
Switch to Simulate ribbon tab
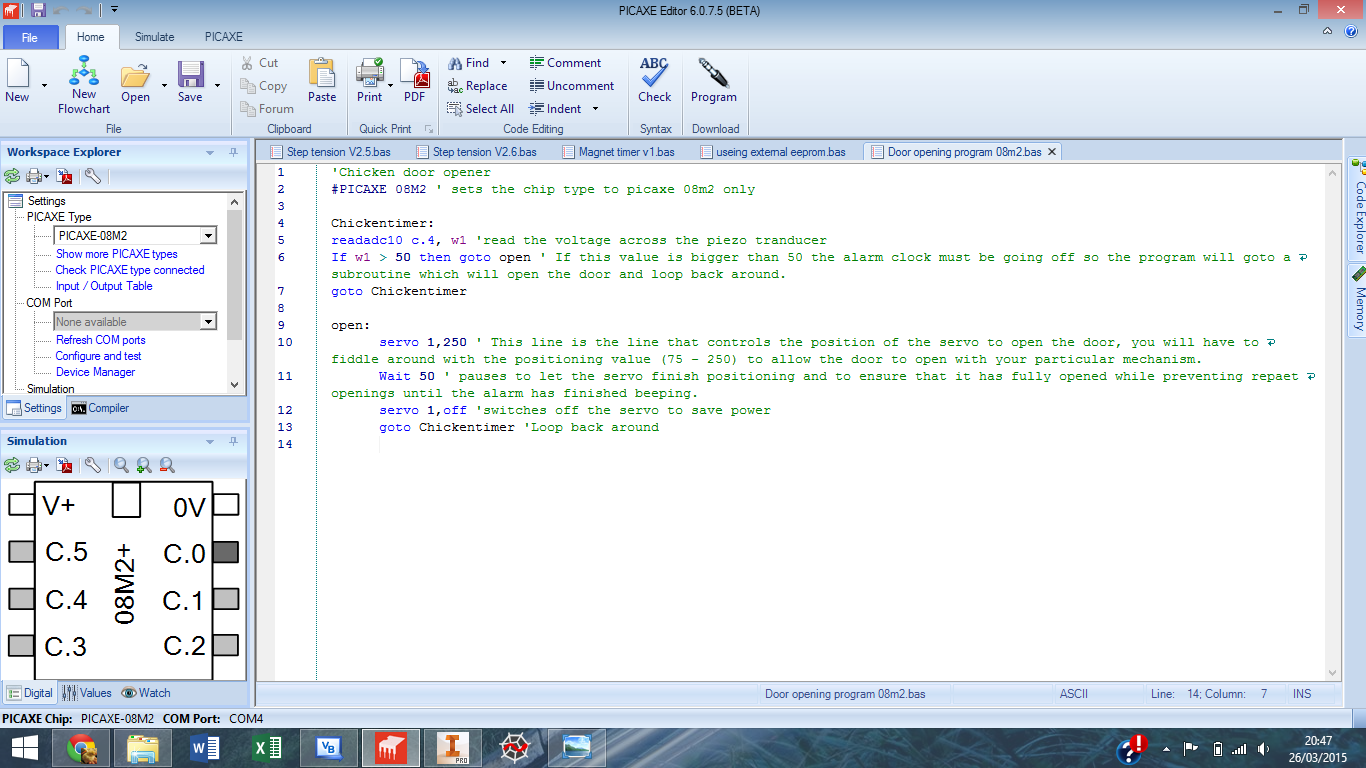(154, 37)
